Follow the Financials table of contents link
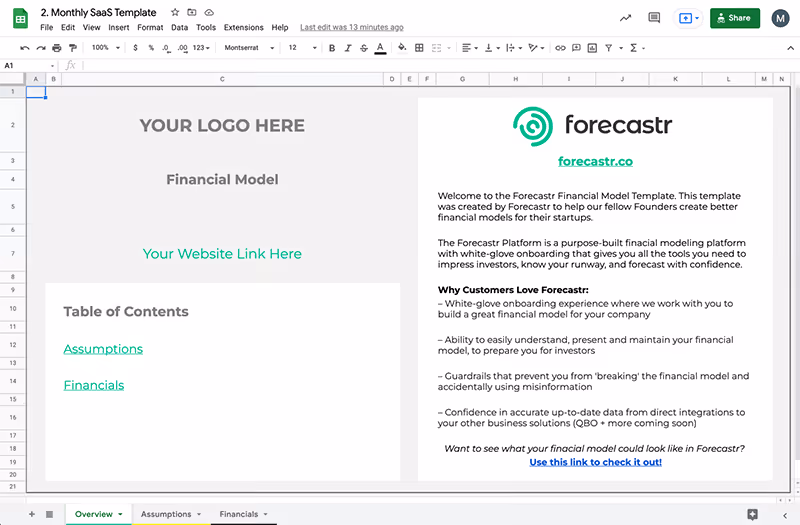 click(94, 385)
